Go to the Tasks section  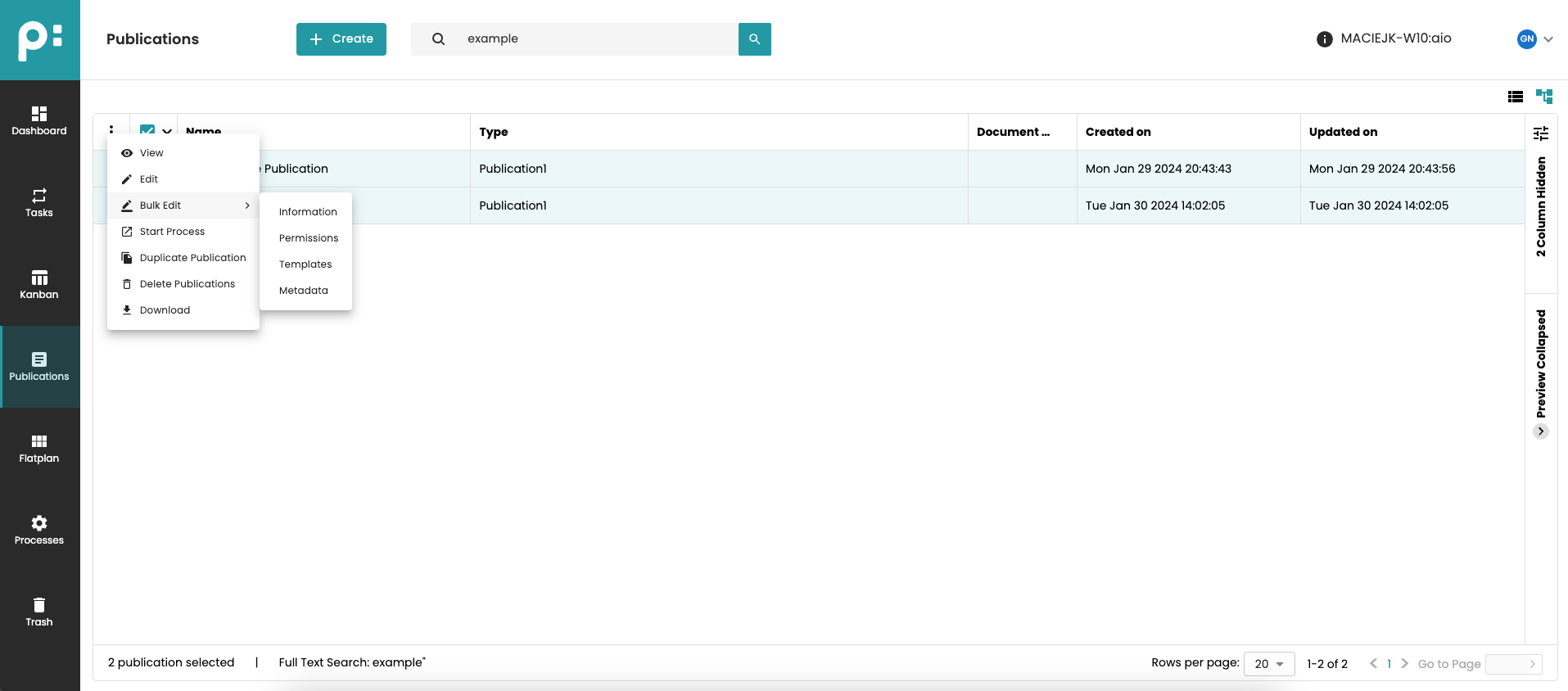39,202
